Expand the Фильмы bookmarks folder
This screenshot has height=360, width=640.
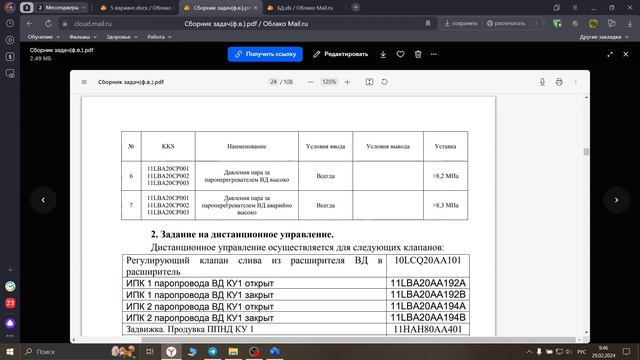83,37
